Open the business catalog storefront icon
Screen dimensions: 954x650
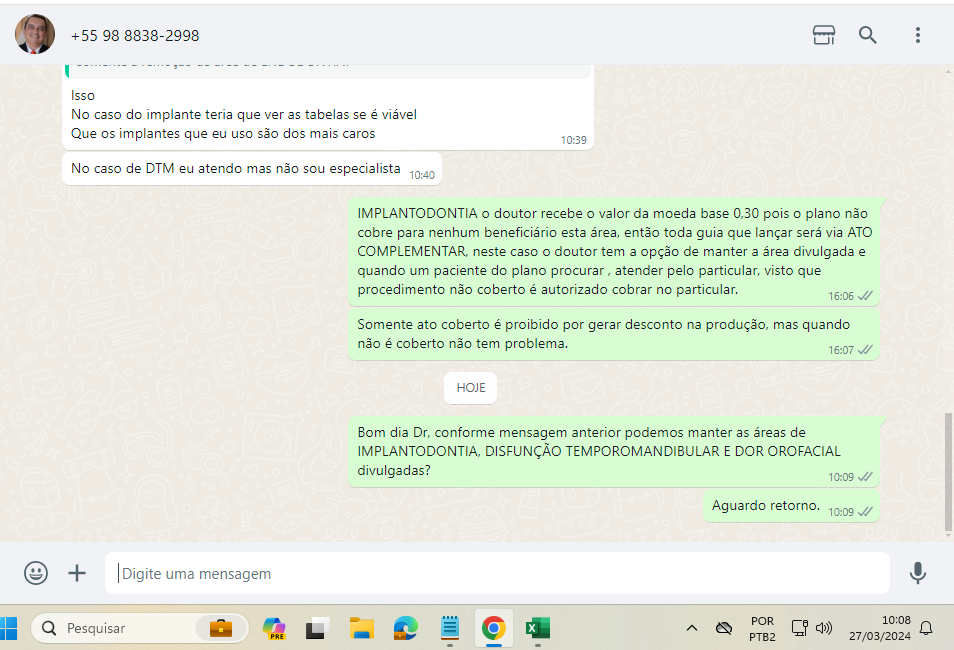(824, 35)
